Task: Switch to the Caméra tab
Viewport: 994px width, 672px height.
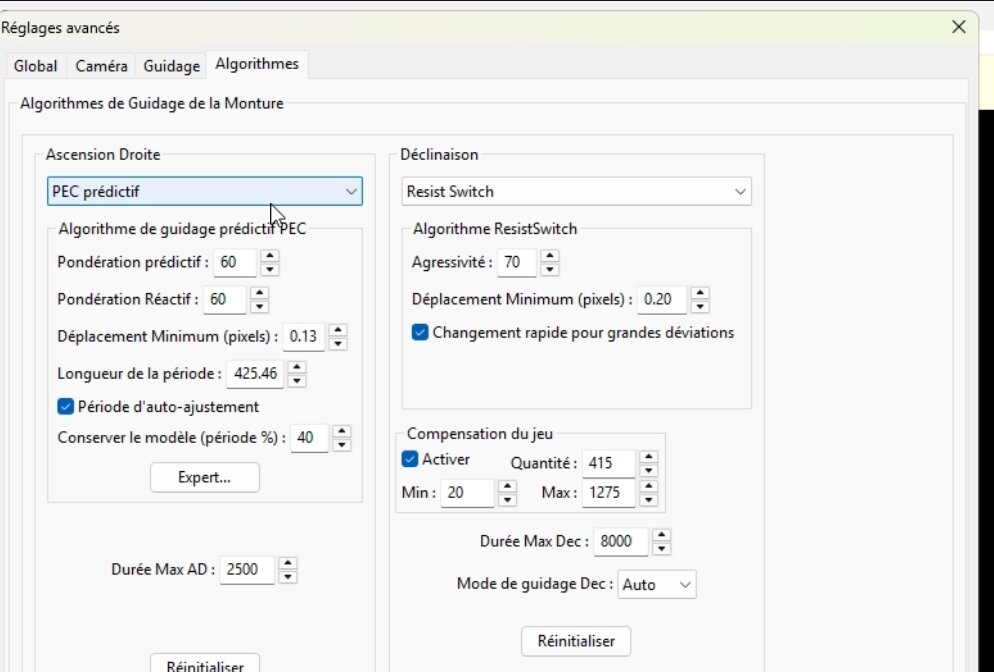Action: tap(99, 65)
